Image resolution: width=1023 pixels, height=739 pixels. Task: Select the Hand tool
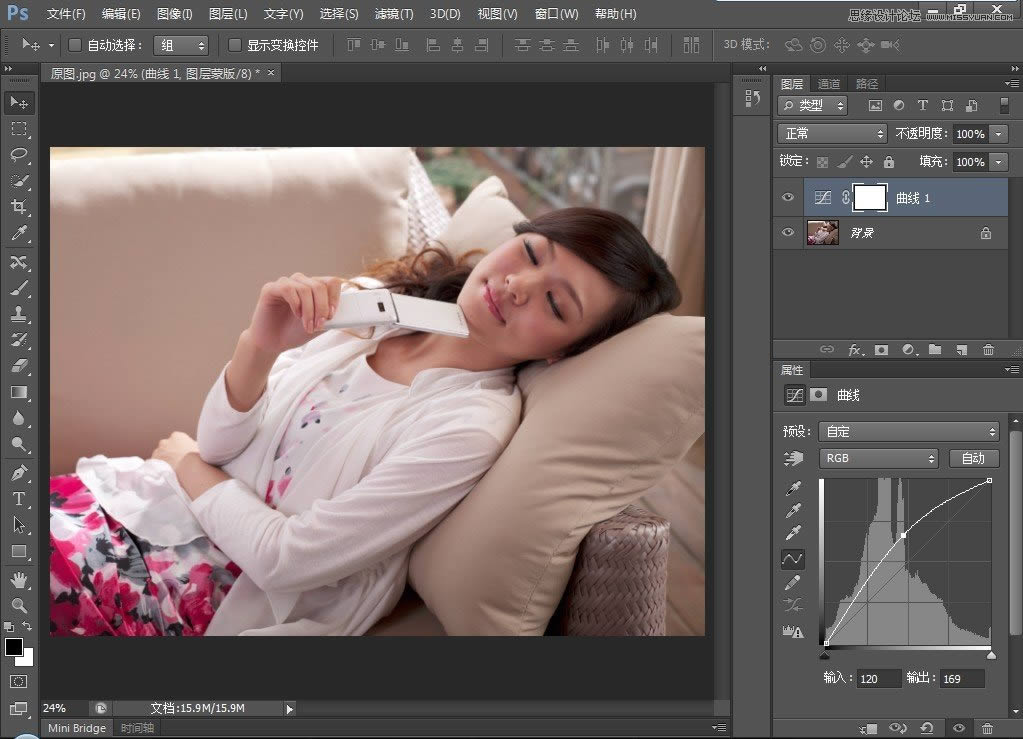click(x=19, y=579)
